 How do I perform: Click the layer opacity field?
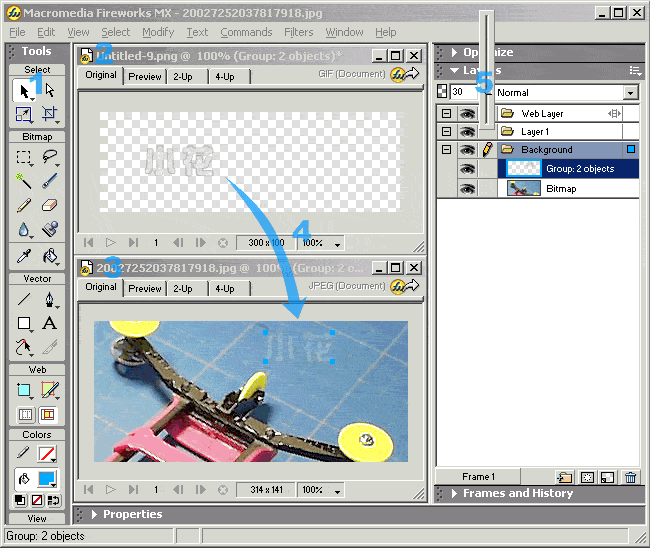(464, 92)
